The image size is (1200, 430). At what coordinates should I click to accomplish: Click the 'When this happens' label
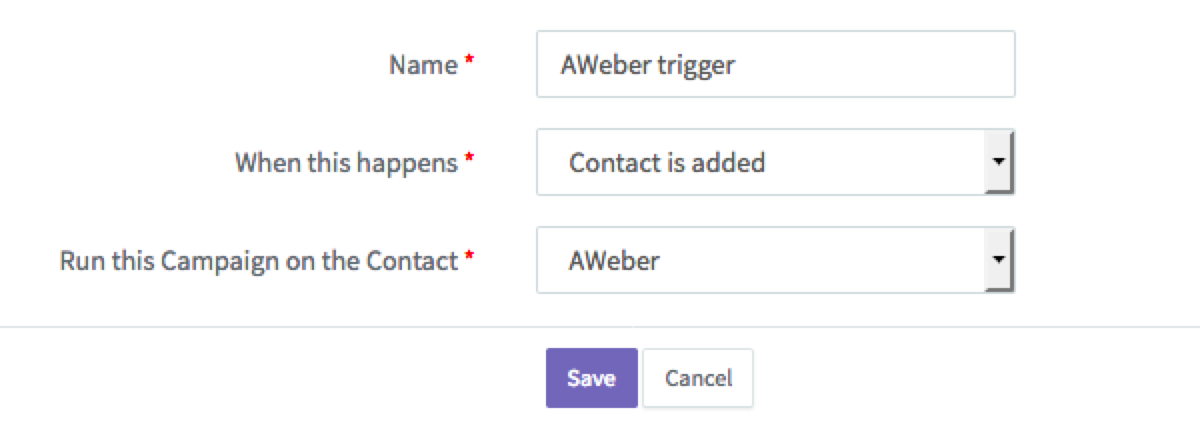pyautogui.click(x=346, y=163)
